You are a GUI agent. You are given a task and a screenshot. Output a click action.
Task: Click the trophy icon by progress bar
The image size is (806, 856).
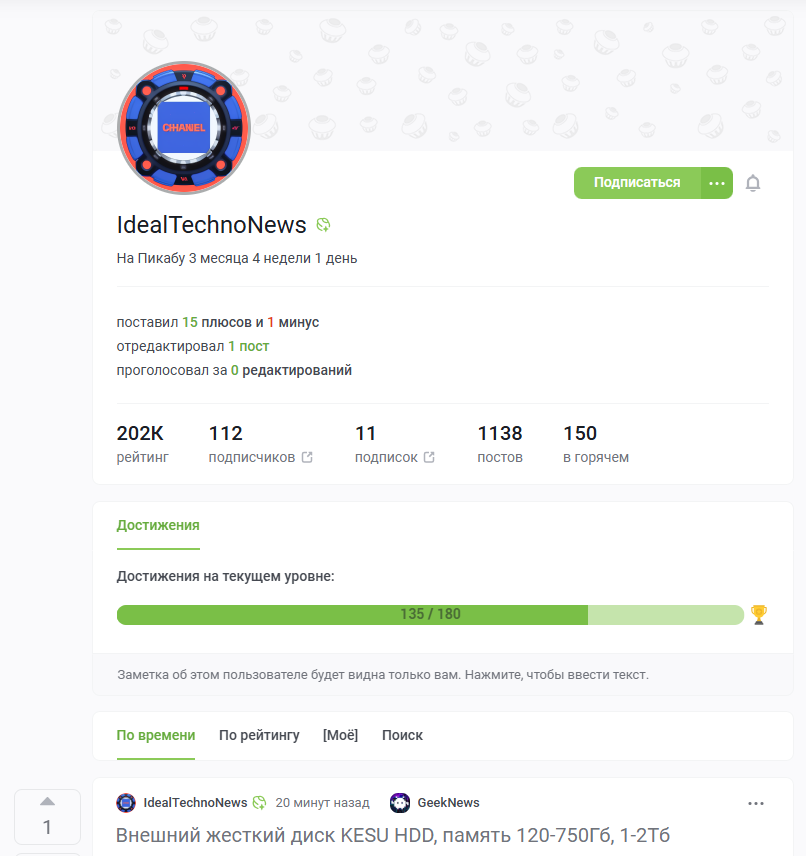point(758,615)
